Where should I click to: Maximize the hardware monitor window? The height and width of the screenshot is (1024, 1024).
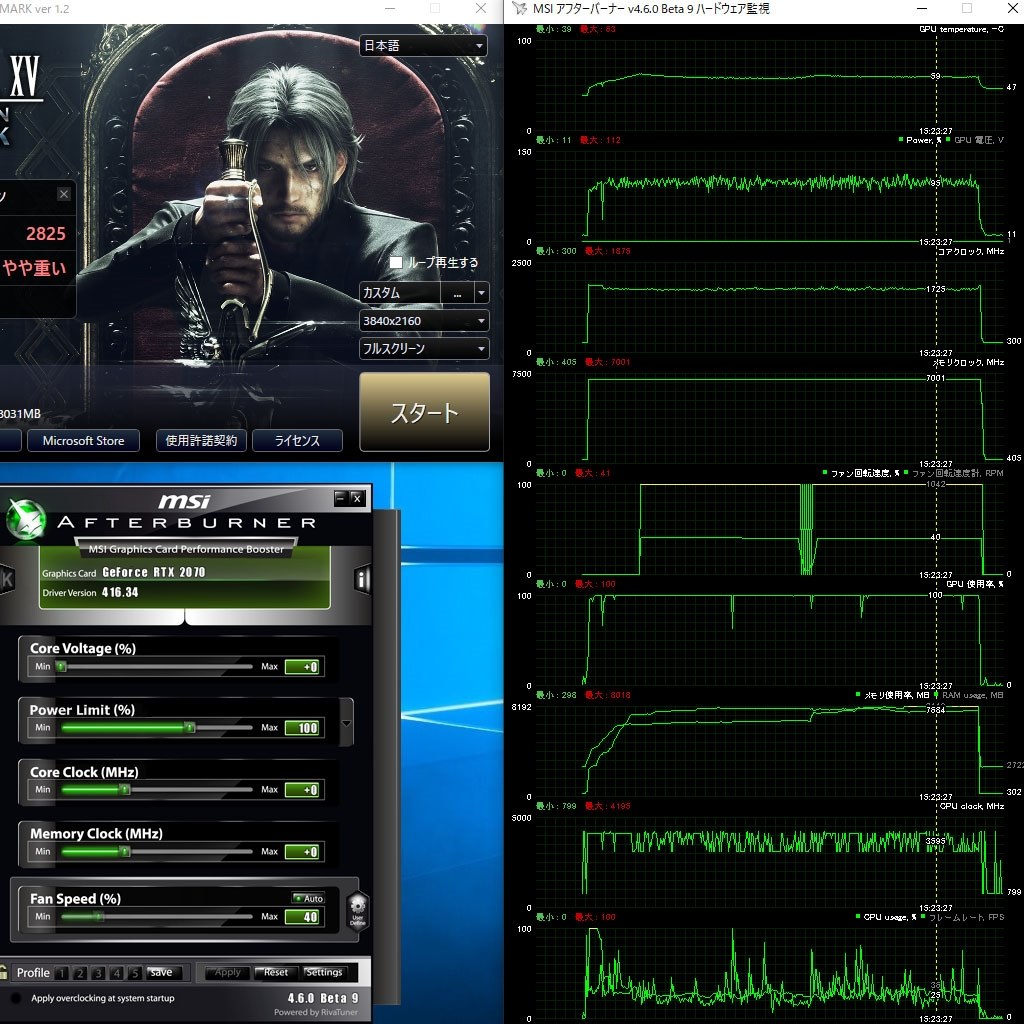point(967,8)
